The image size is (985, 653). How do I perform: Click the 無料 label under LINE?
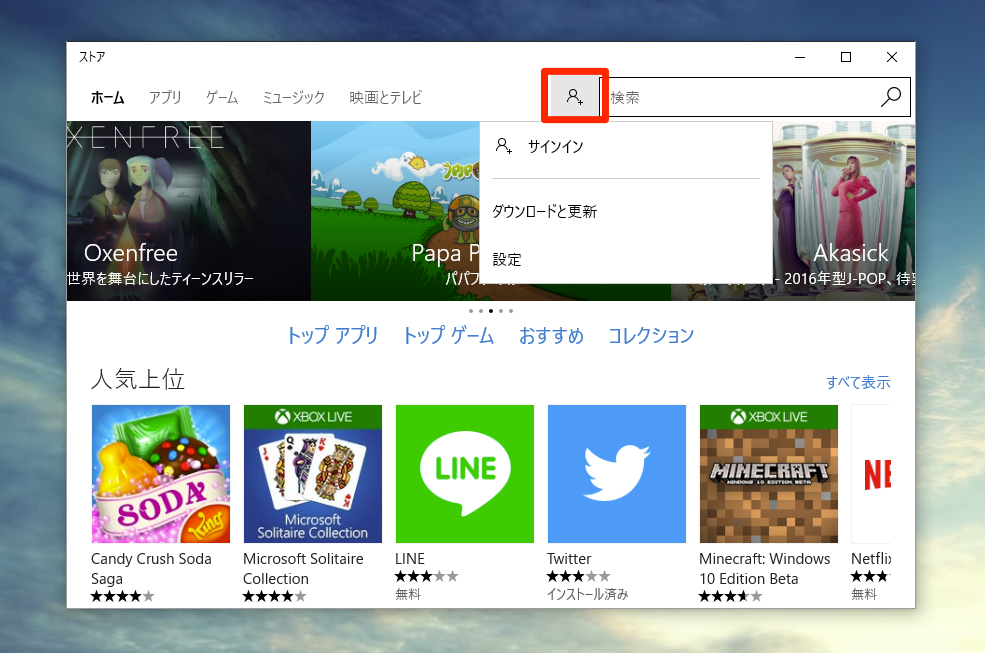[x=408, y=594]
